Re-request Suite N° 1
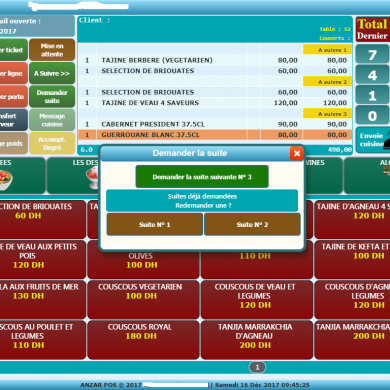390x390 pixels. [155, 225]
